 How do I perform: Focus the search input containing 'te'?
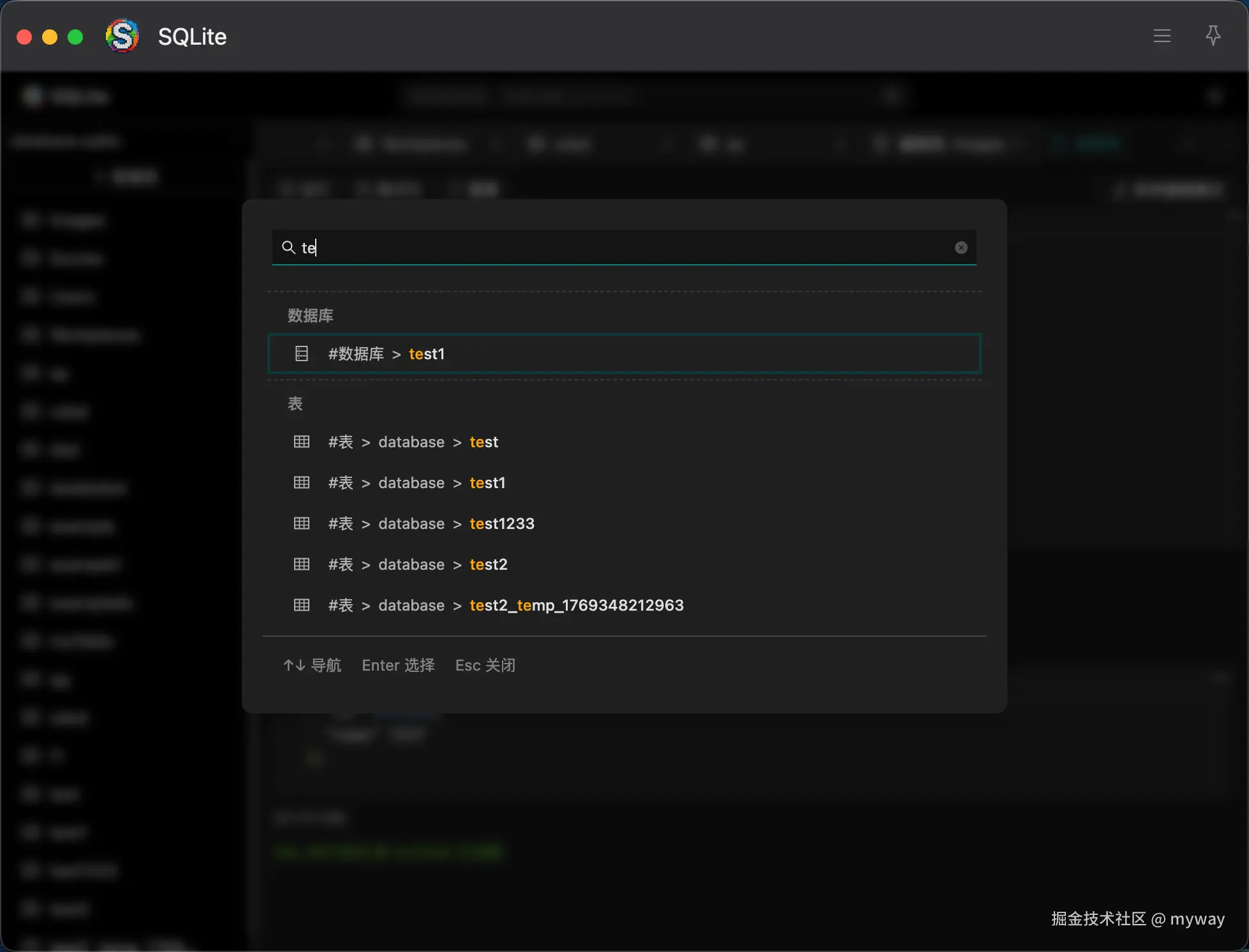625,248
